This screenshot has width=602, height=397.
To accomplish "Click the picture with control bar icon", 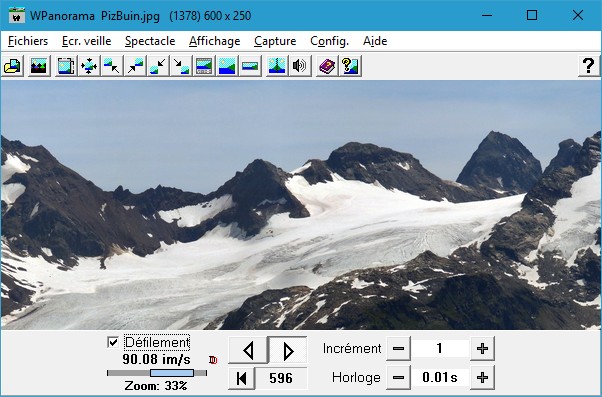I will 204,66.
